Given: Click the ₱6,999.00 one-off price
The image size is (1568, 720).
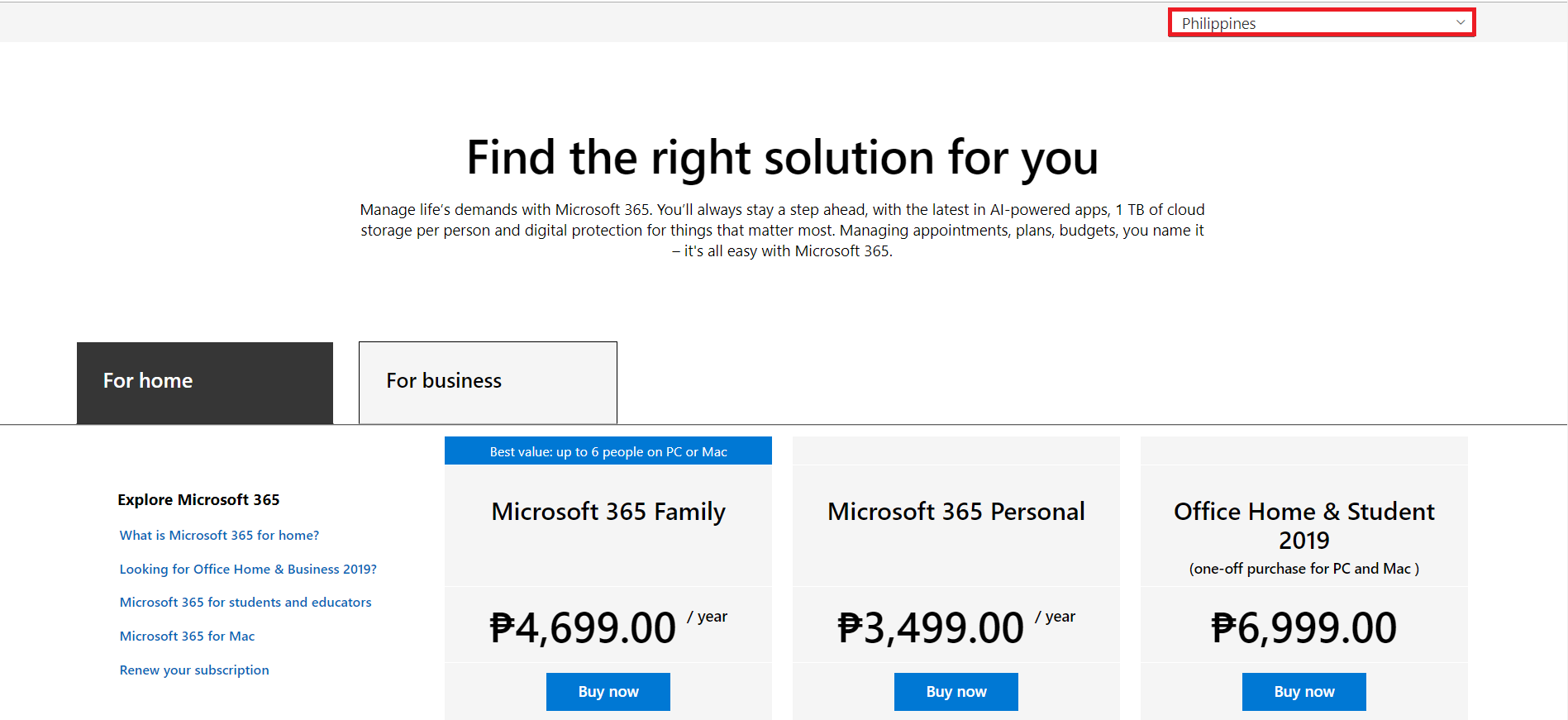Looking at the screenshot, I should point(1304,627).
